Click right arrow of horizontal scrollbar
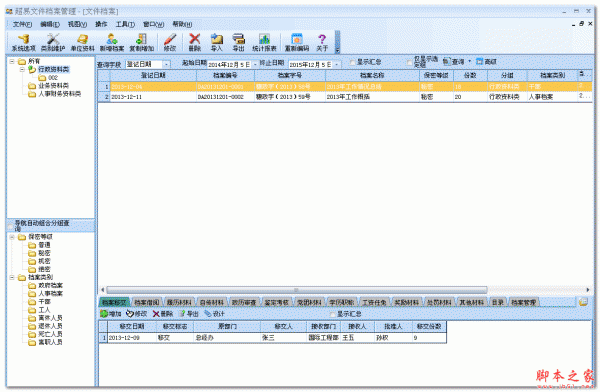 pyautogui.click(x=588, y=290)
